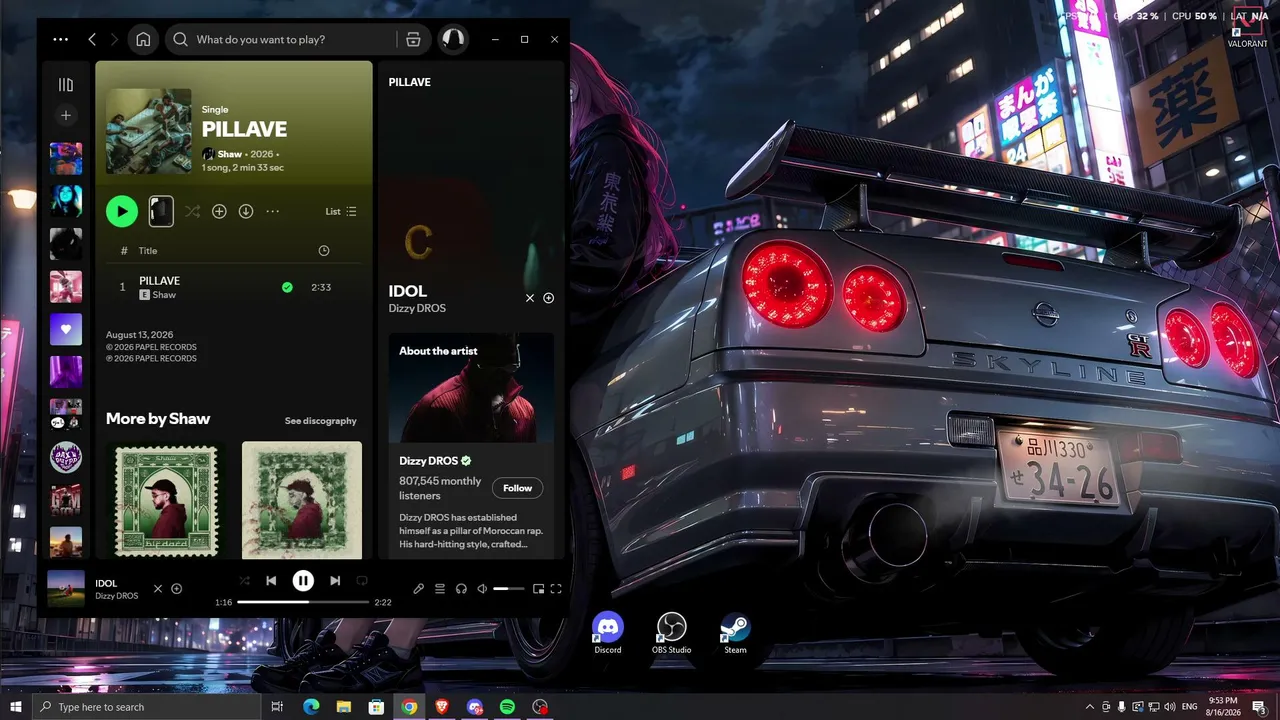Show hidden system tray icons
Image resolution: width=1280 pixels, height=720 pixels.
1089,707
